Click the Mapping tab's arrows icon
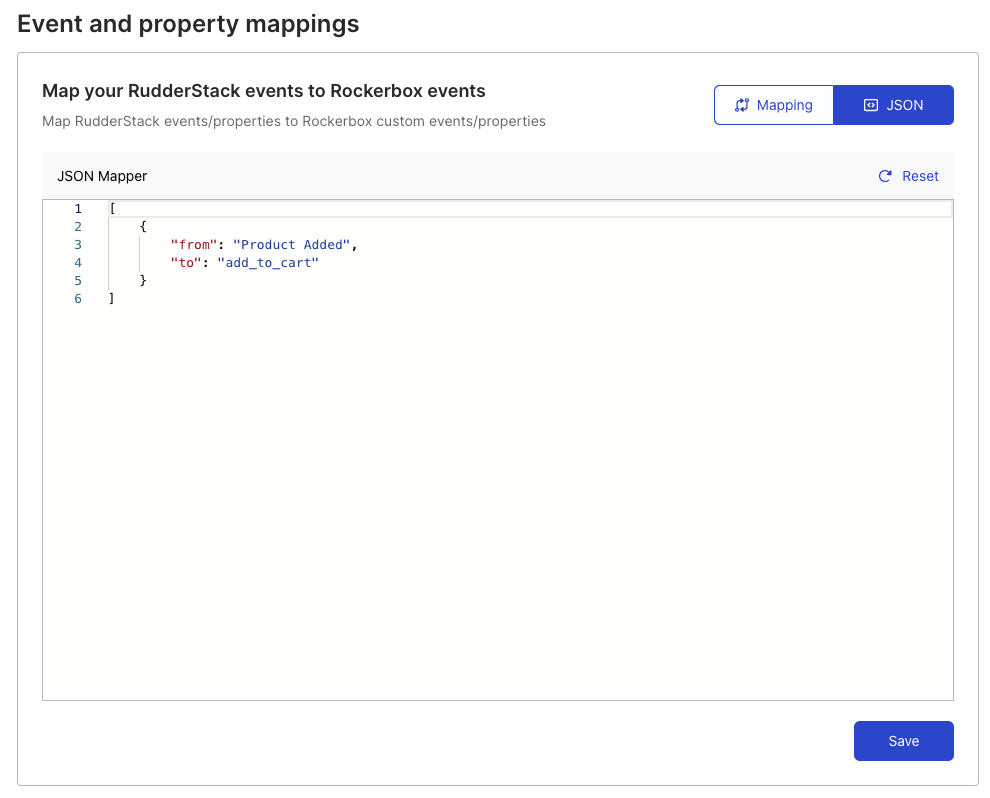This screenshot has height=798, width=990. coord(742,105)
